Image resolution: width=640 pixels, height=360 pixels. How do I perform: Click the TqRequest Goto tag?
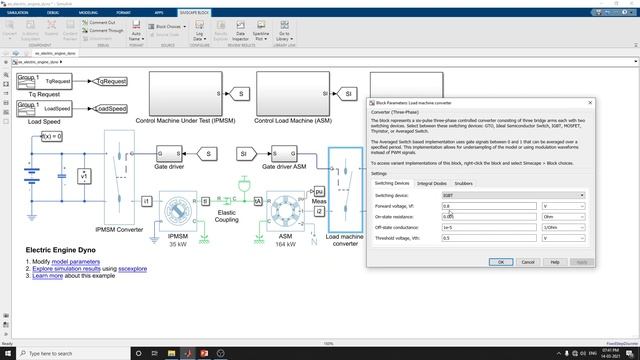110,81
